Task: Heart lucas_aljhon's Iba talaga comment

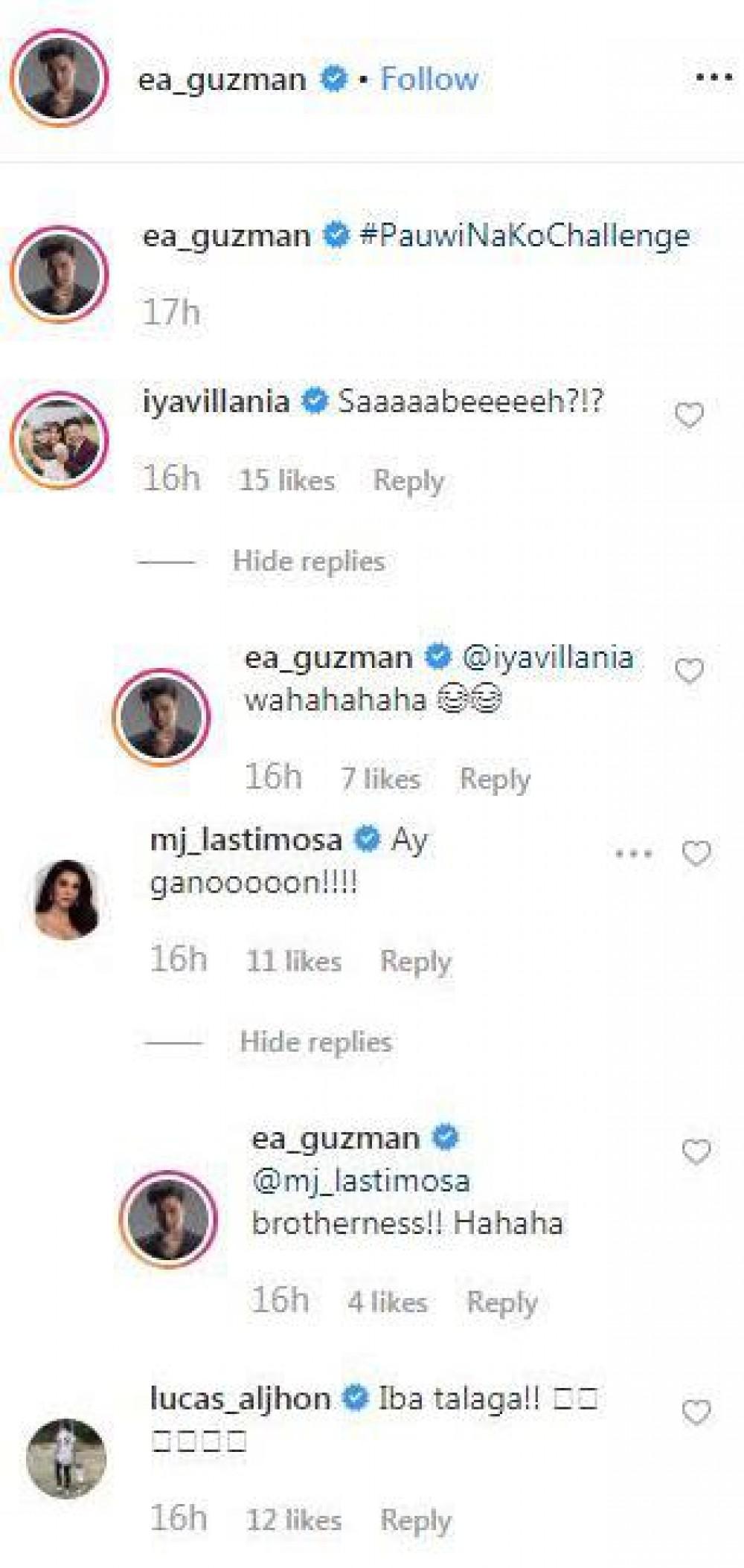Action: tap(696, 1412)
